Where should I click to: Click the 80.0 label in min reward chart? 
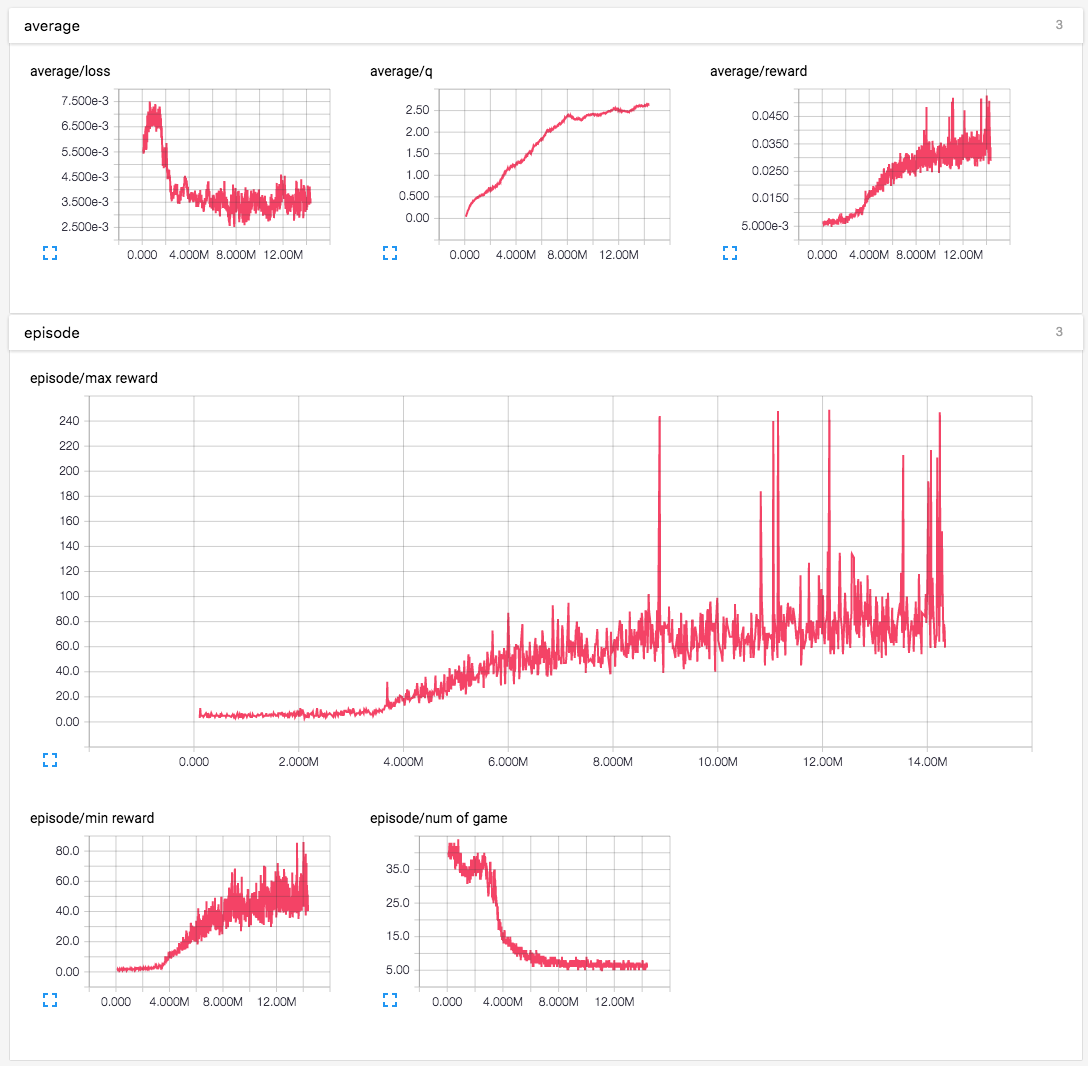[67, 851]
